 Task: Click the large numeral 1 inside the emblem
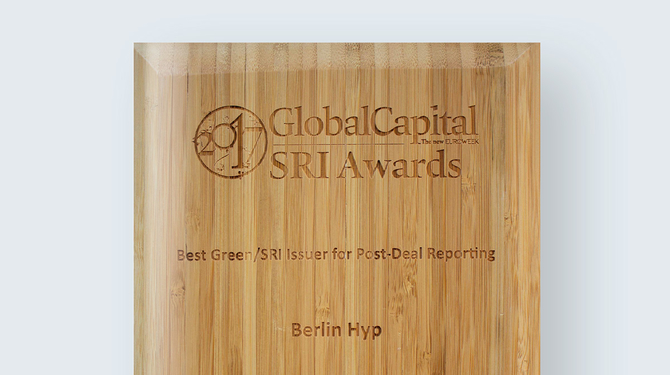[237, 144]
